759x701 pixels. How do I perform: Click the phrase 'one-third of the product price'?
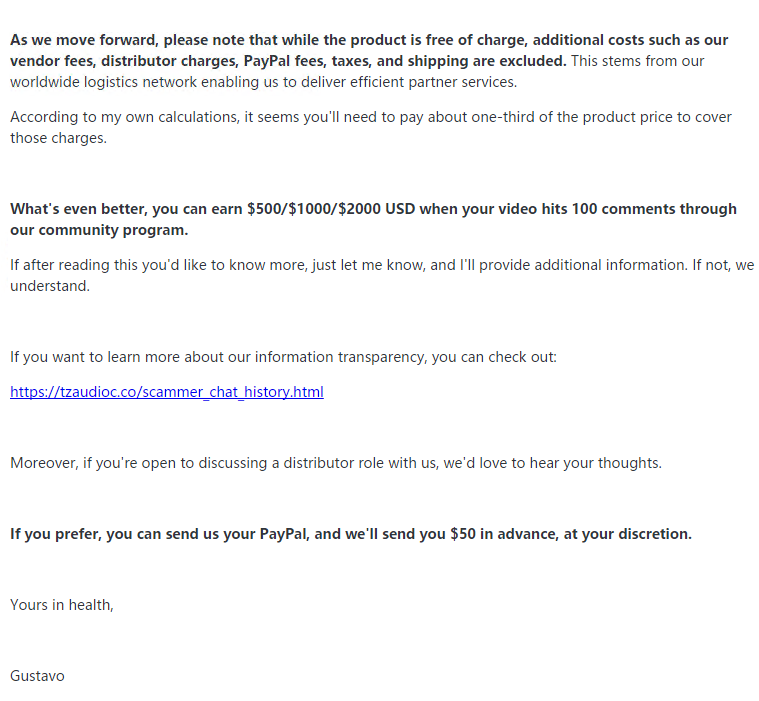pyautogui.click(x=572, y=117)
